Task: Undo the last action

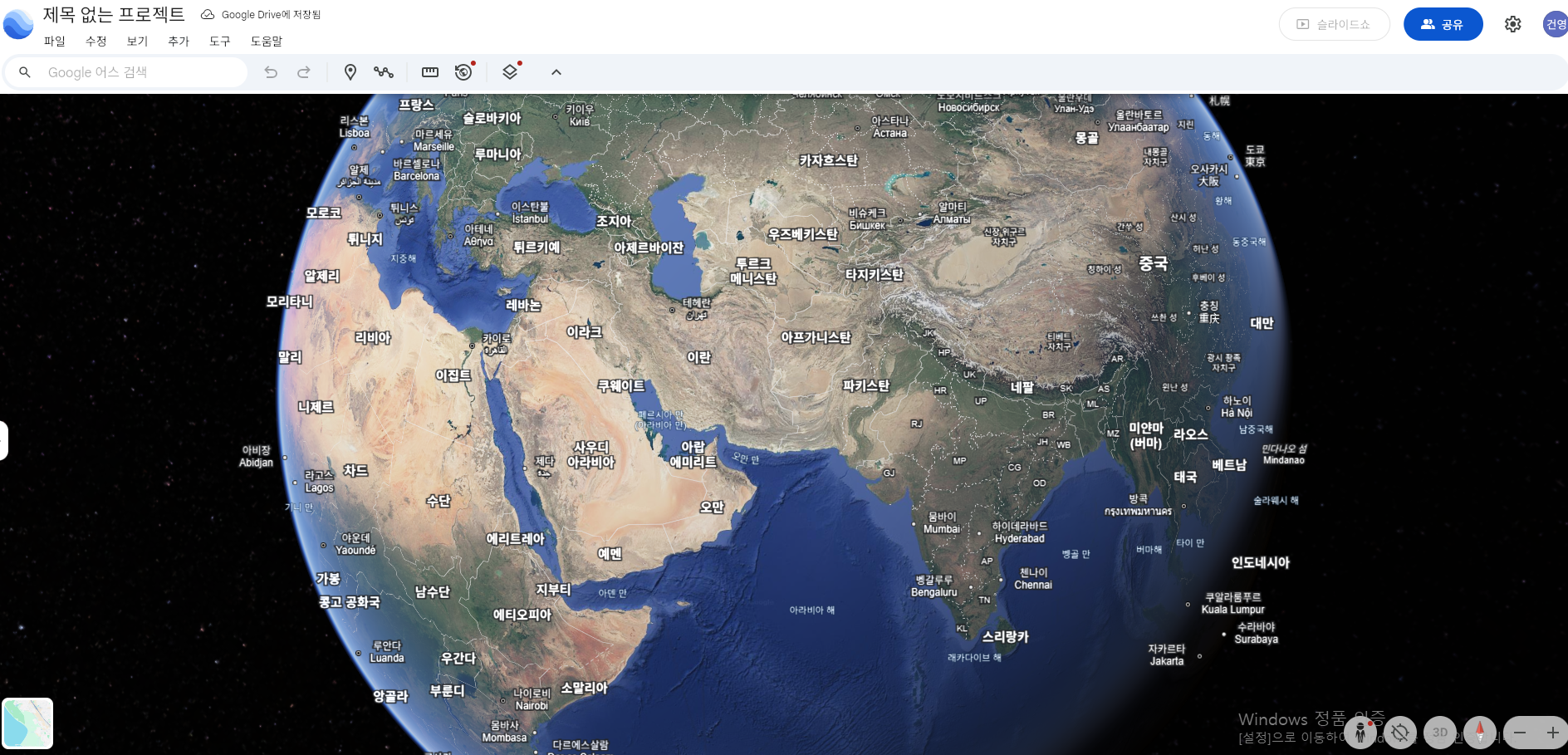Action: (271, 72)
